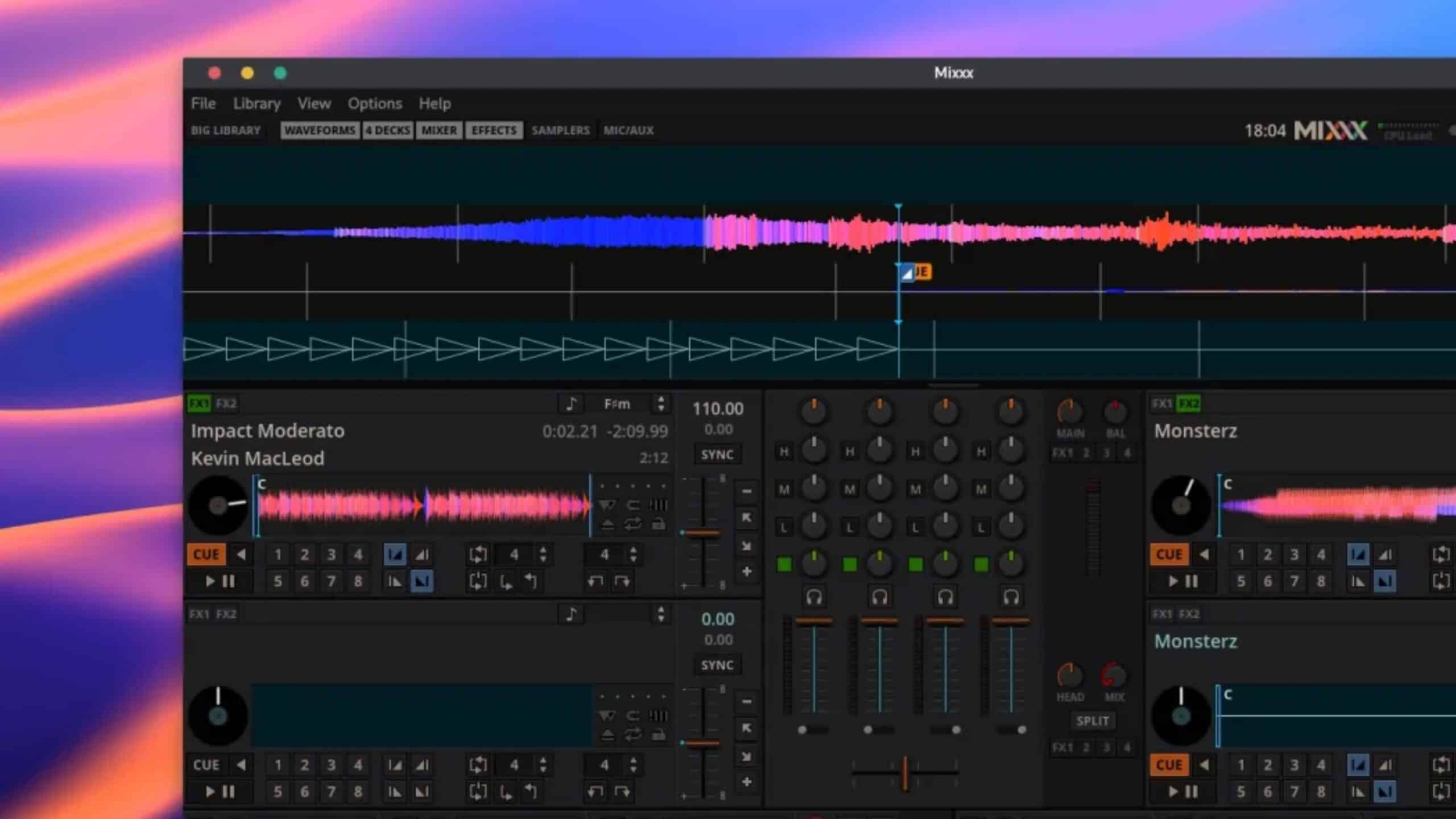
Task: Open the File menu
Action: pyautogui.click(x=203, y=104)
